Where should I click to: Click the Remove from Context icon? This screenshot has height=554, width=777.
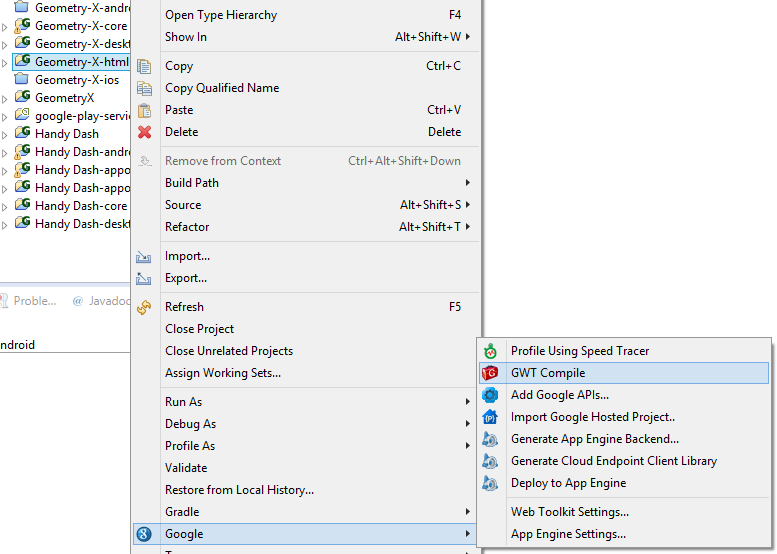point(144,161)
